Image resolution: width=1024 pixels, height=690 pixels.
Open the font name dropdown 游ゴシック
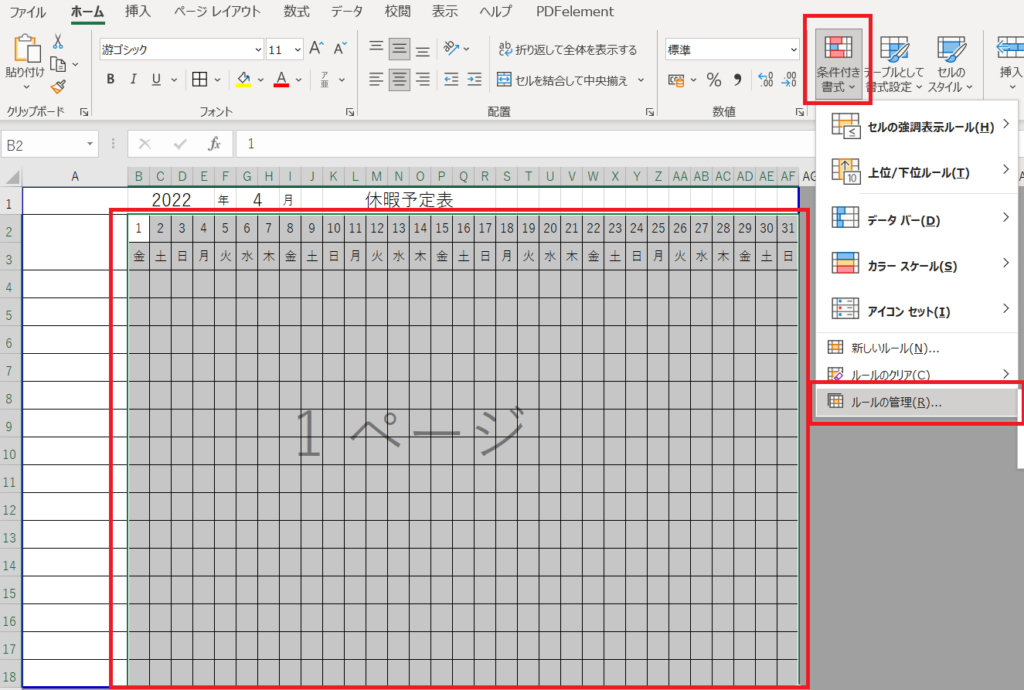tap(181, 49)
